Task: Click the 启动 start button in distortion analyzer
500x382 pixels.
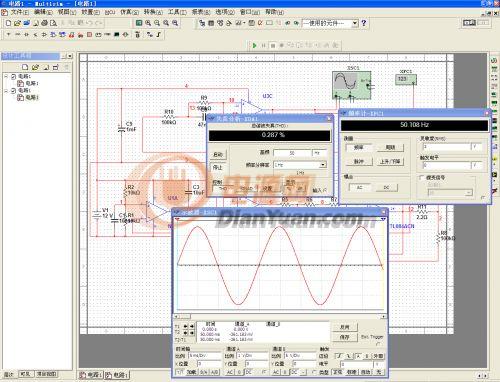Action: [218, 155]
